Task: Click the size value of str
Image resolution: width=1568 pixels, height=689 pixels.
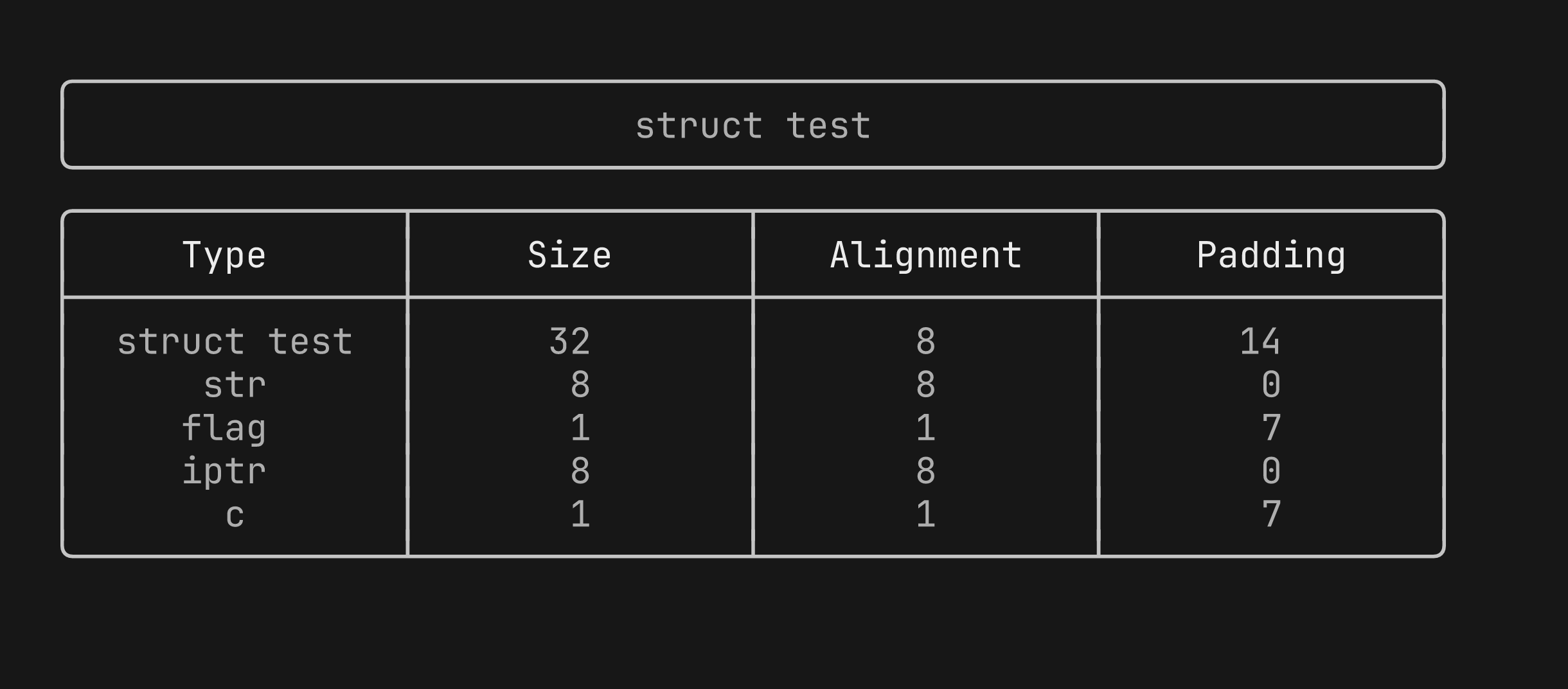Action: (x=580, y=385)
